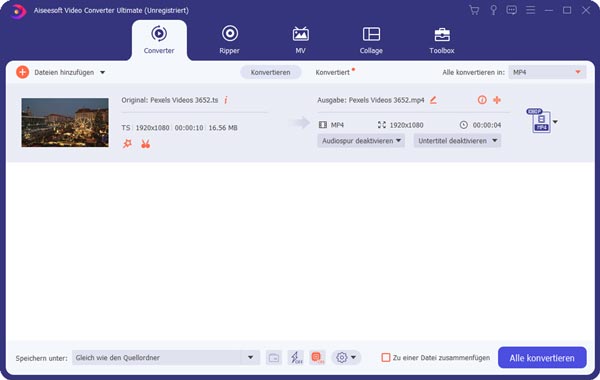
Task: Switch to the Converter tab
Action: point(159,40)
